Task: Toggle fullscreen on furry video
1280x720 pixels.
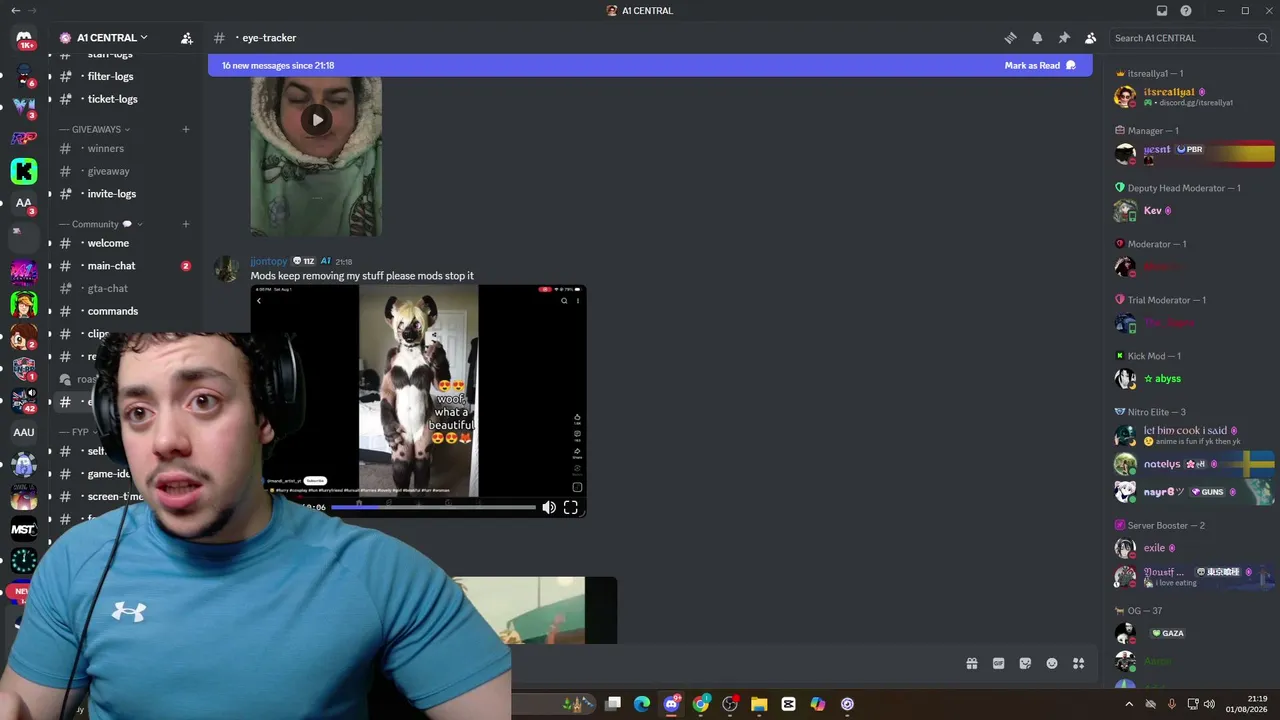Action: [x=571, y=507]
